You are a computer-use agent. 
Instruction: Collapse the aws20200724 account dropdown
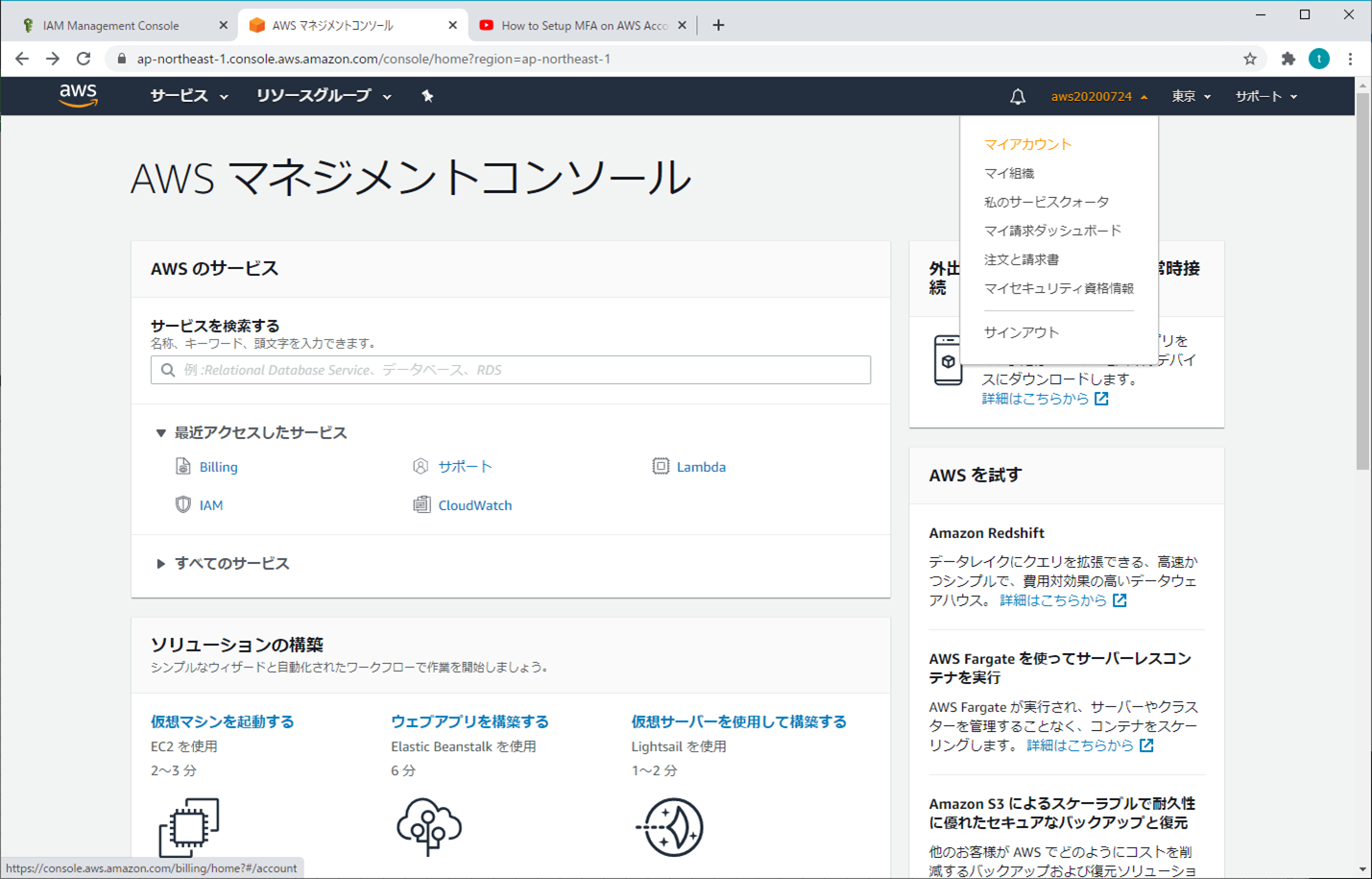(x=1098, y=96)
